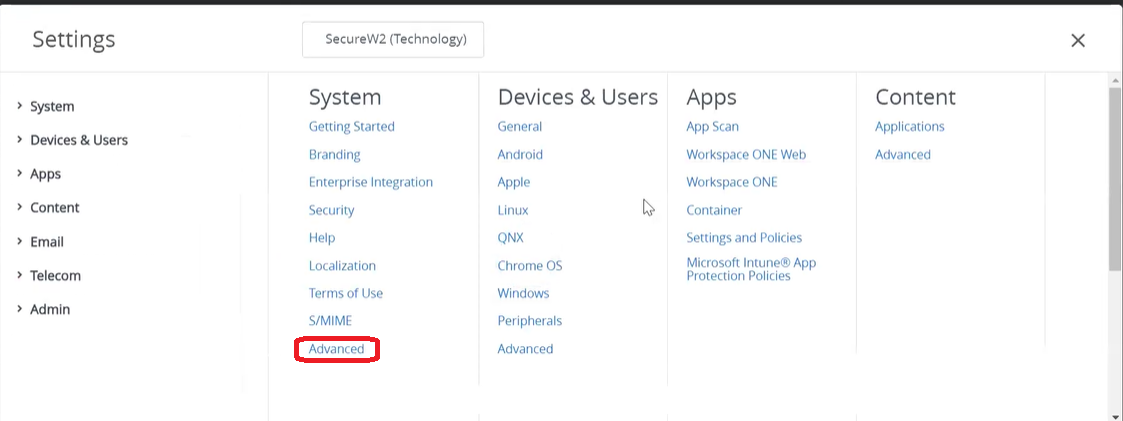Open Microsoft Intune App Protection Policies
This screenshot has height=421, width=1123.
750,269
